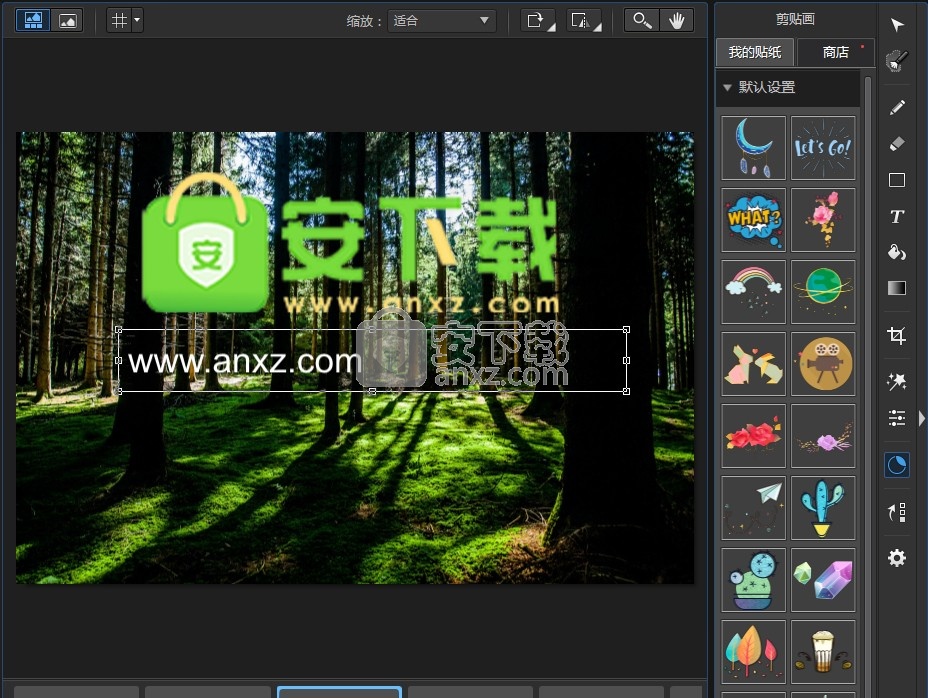
Task: Click the green 安下载 logo on canvas
Action: pyautogui.click(x=350, y=244)
